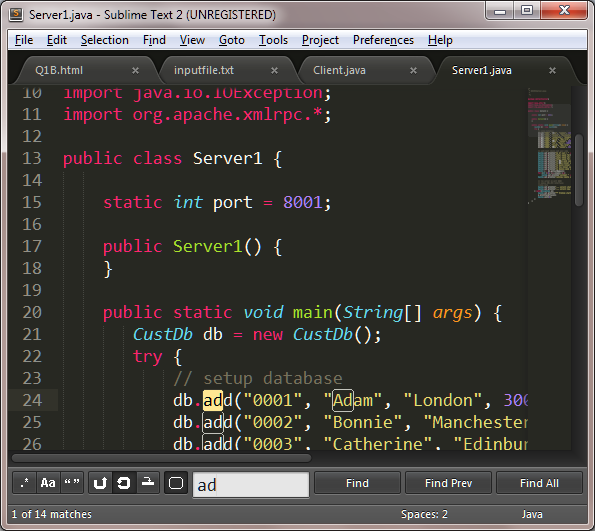Image resolution: width=595 pixels, height=531 pixels.
Task: Open the Spaces: 2 indentation selector
Action: (x=424, y=514)
